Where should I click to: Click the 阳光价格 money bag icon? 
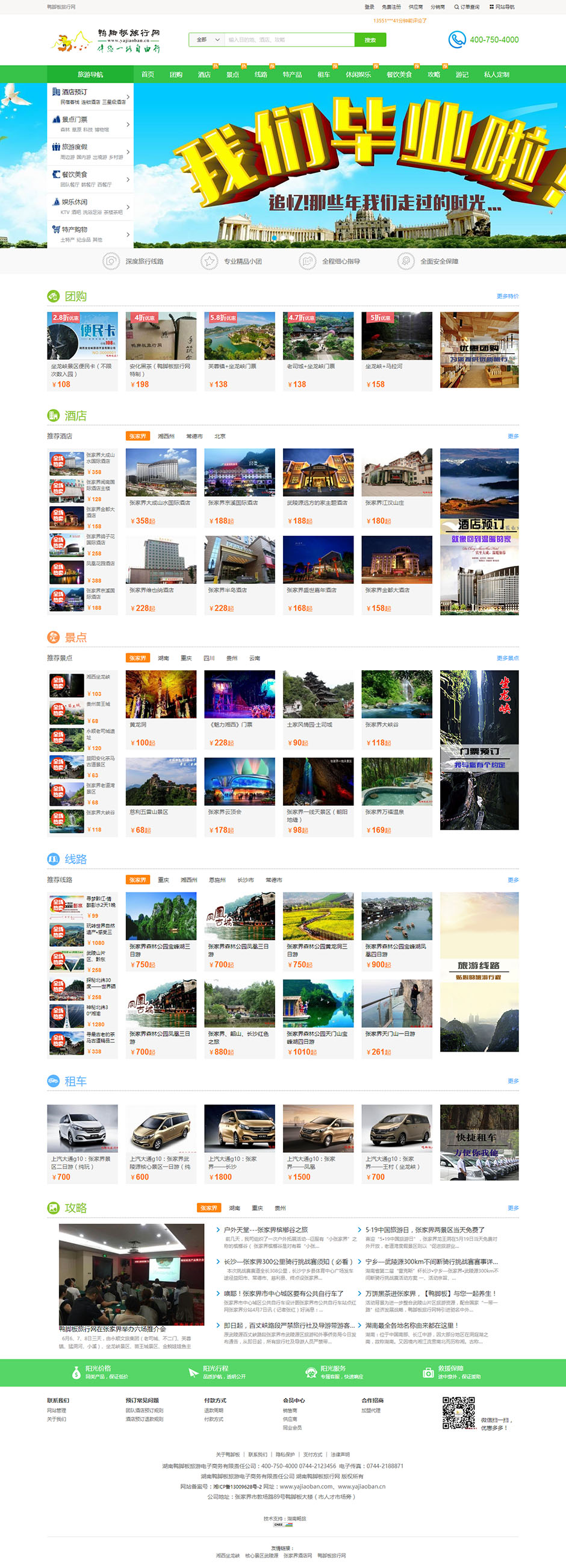click(76, 1373)
